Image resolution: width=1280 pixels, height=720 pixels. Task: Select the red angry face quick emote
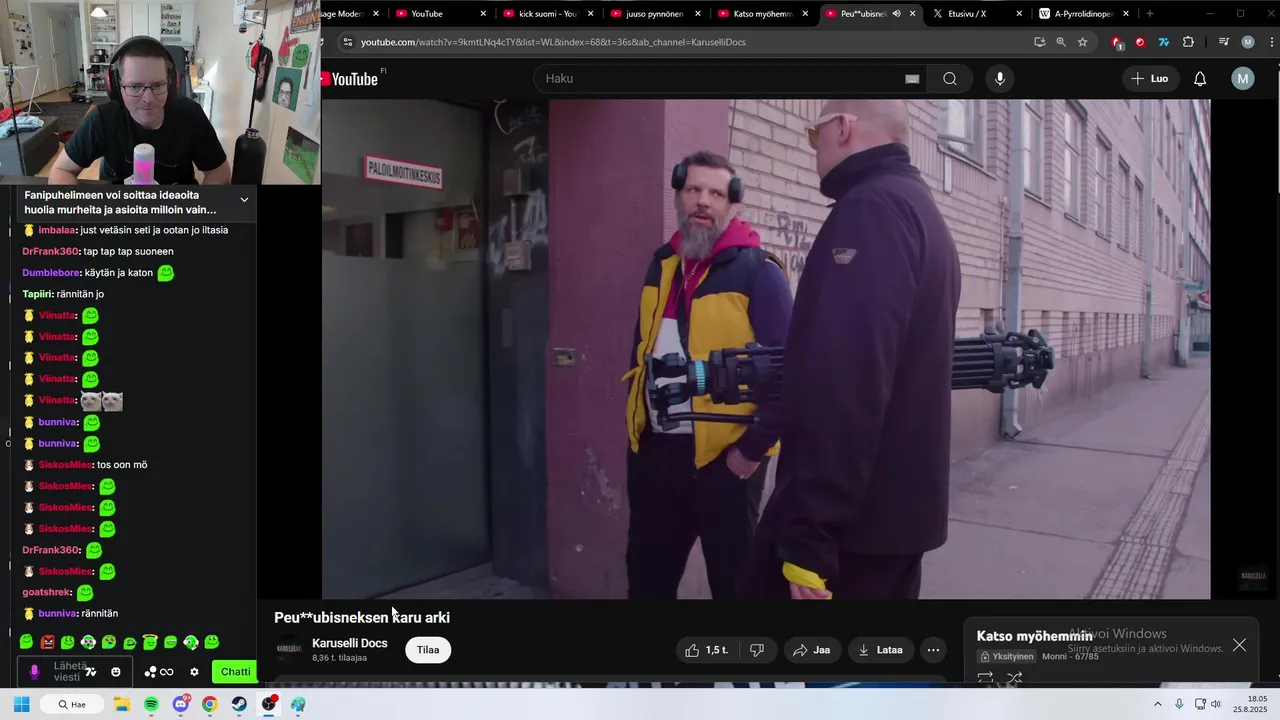47,642
